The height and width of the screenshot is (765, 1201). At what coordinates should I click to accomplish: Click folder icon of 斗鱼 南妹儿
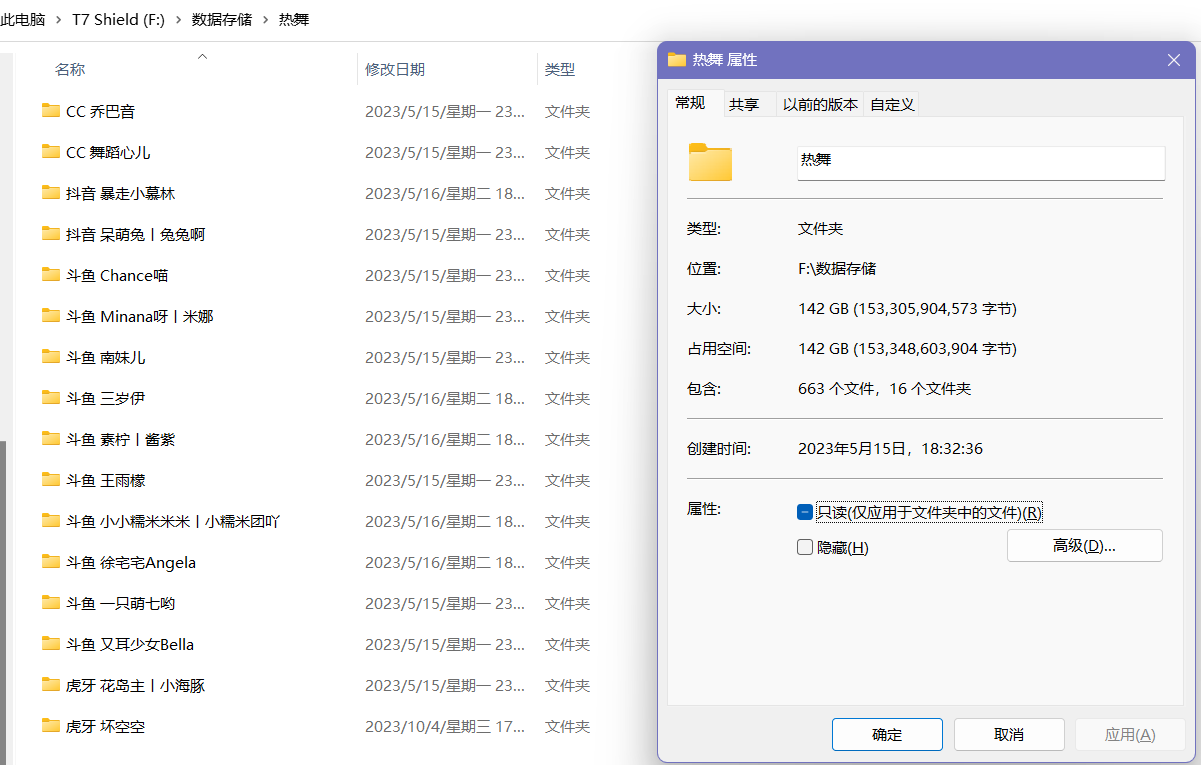tap(51, 357)
